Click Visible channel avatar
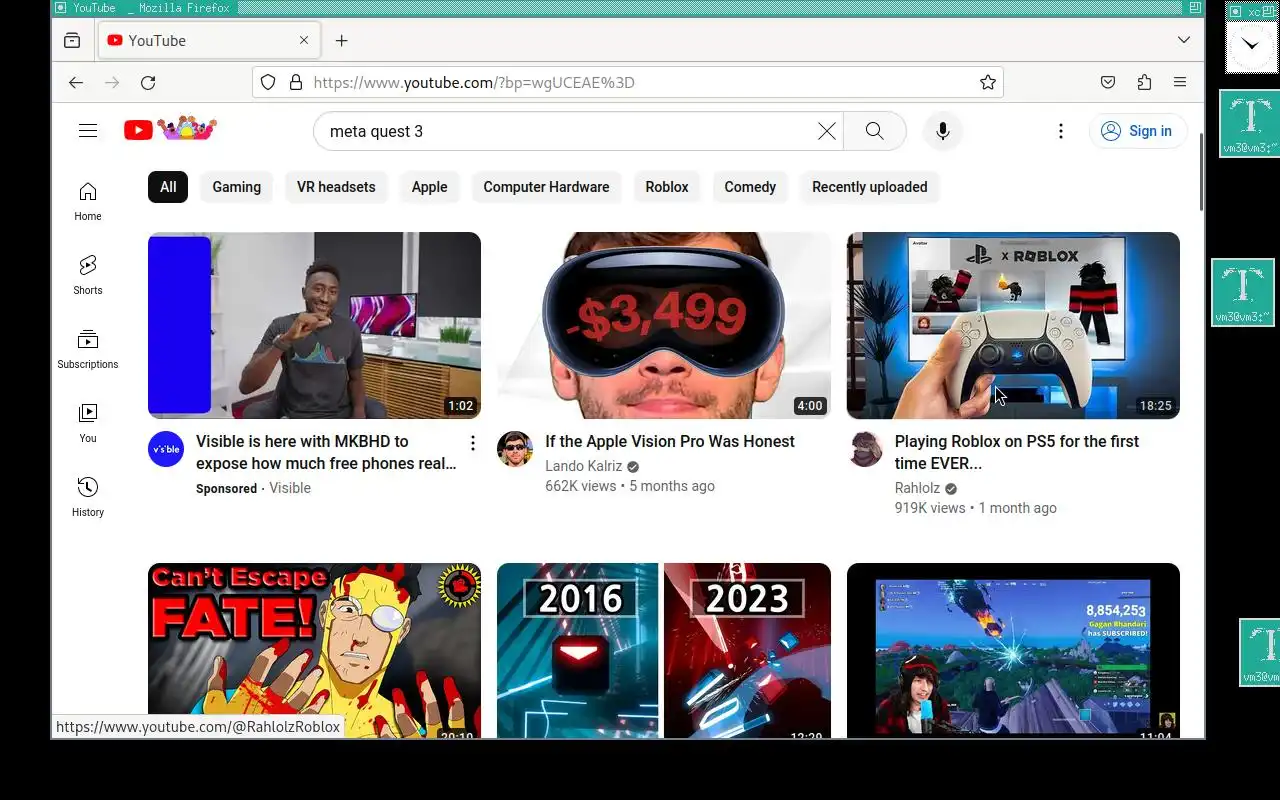The height and width of the screenshot is (800, 1280). [x=166, y=449]
